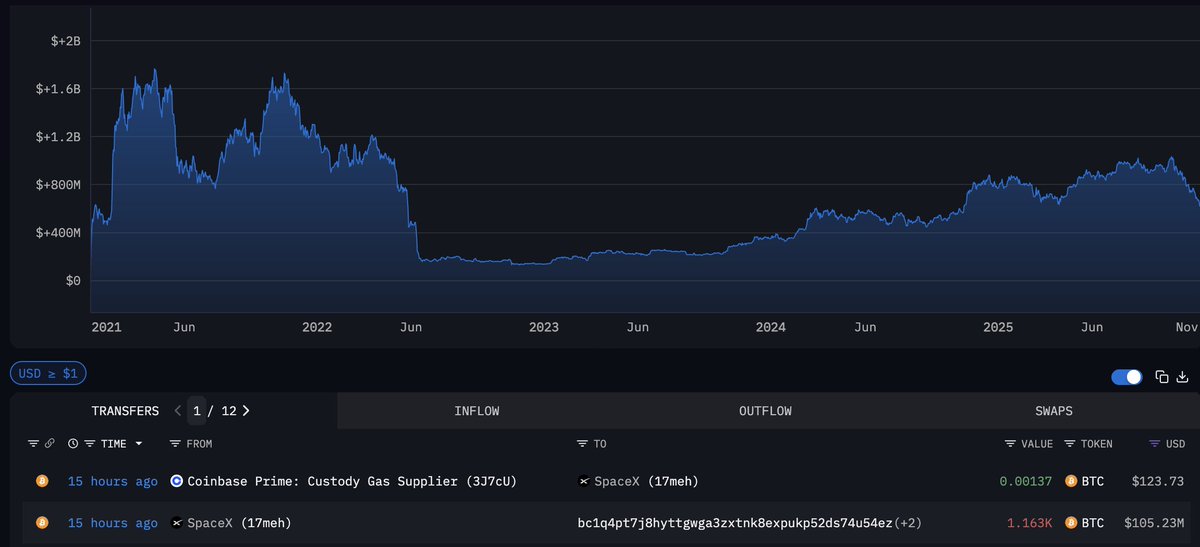The height and width of the screenshot is (547, 1200).
Task: Switch to the INFLOW tab
Action: [x=477, y=411]
